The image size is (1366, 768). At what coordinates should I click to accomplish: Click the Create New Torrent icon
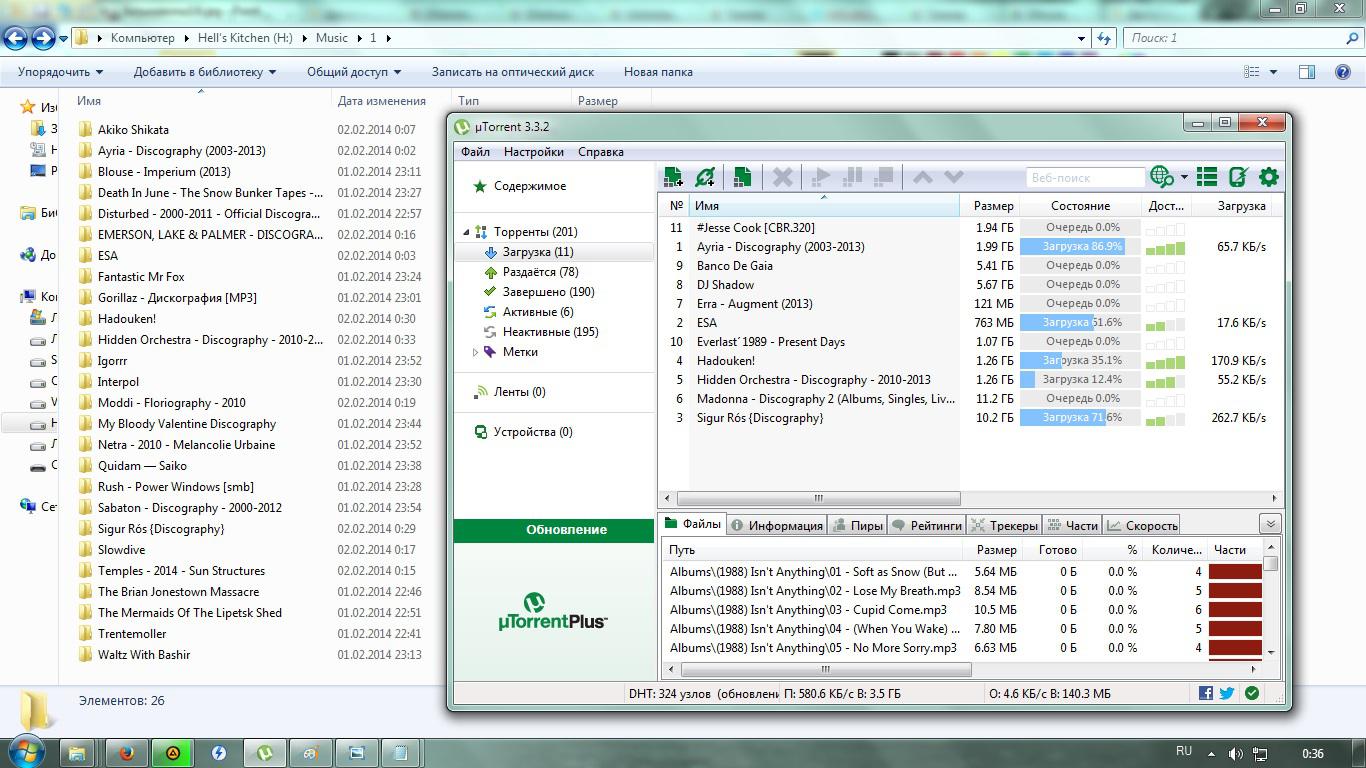[741, 177]
